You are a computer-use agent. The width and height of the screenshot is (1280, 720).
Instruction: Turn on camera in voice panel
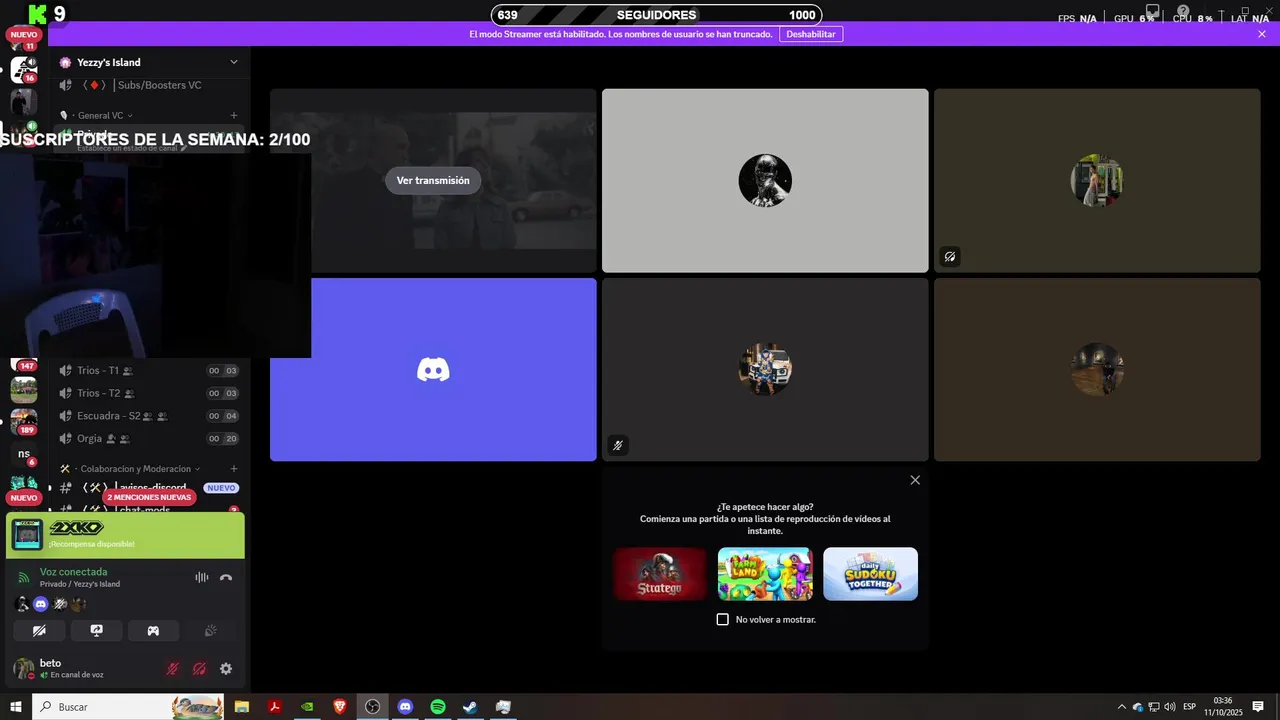[39, 631]
